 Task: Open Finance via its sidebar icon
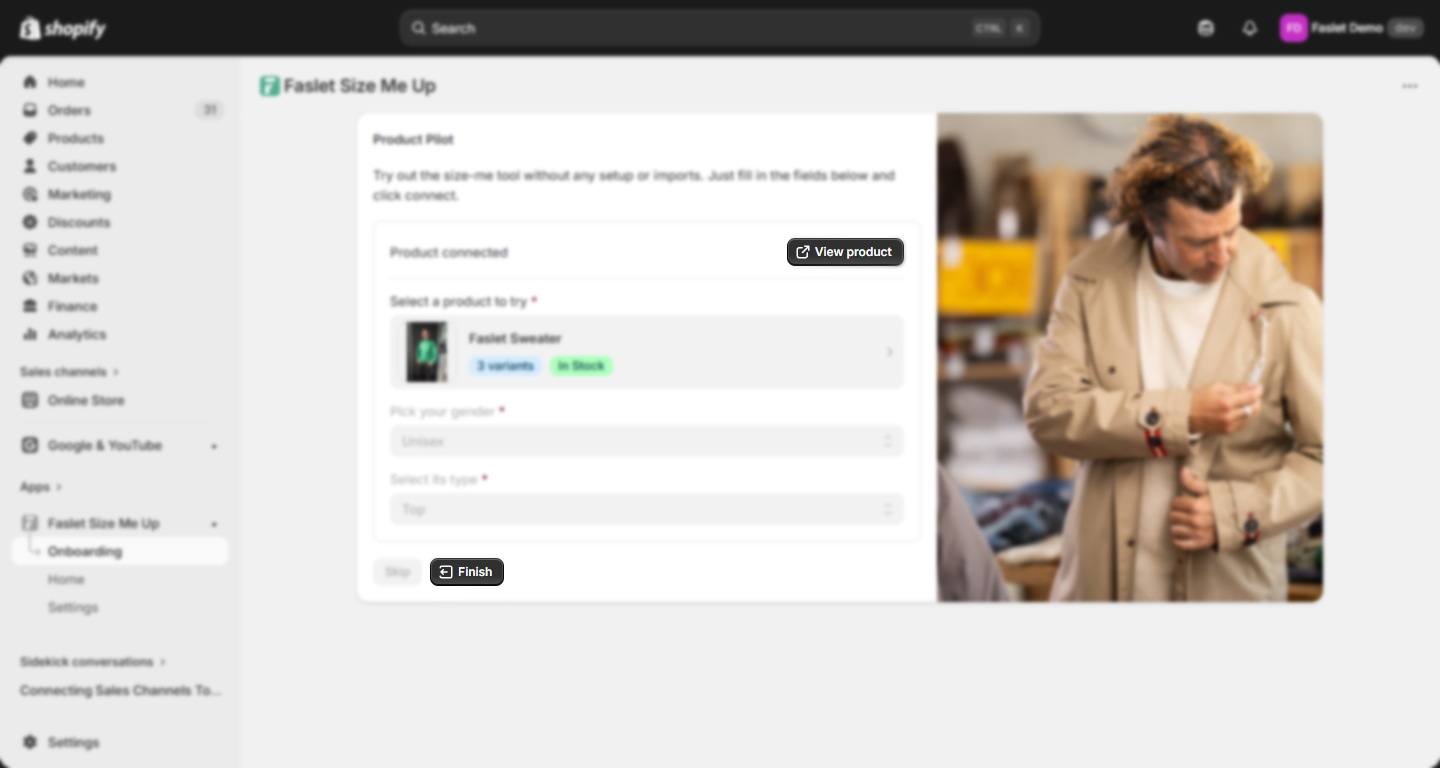pos(30,306)
